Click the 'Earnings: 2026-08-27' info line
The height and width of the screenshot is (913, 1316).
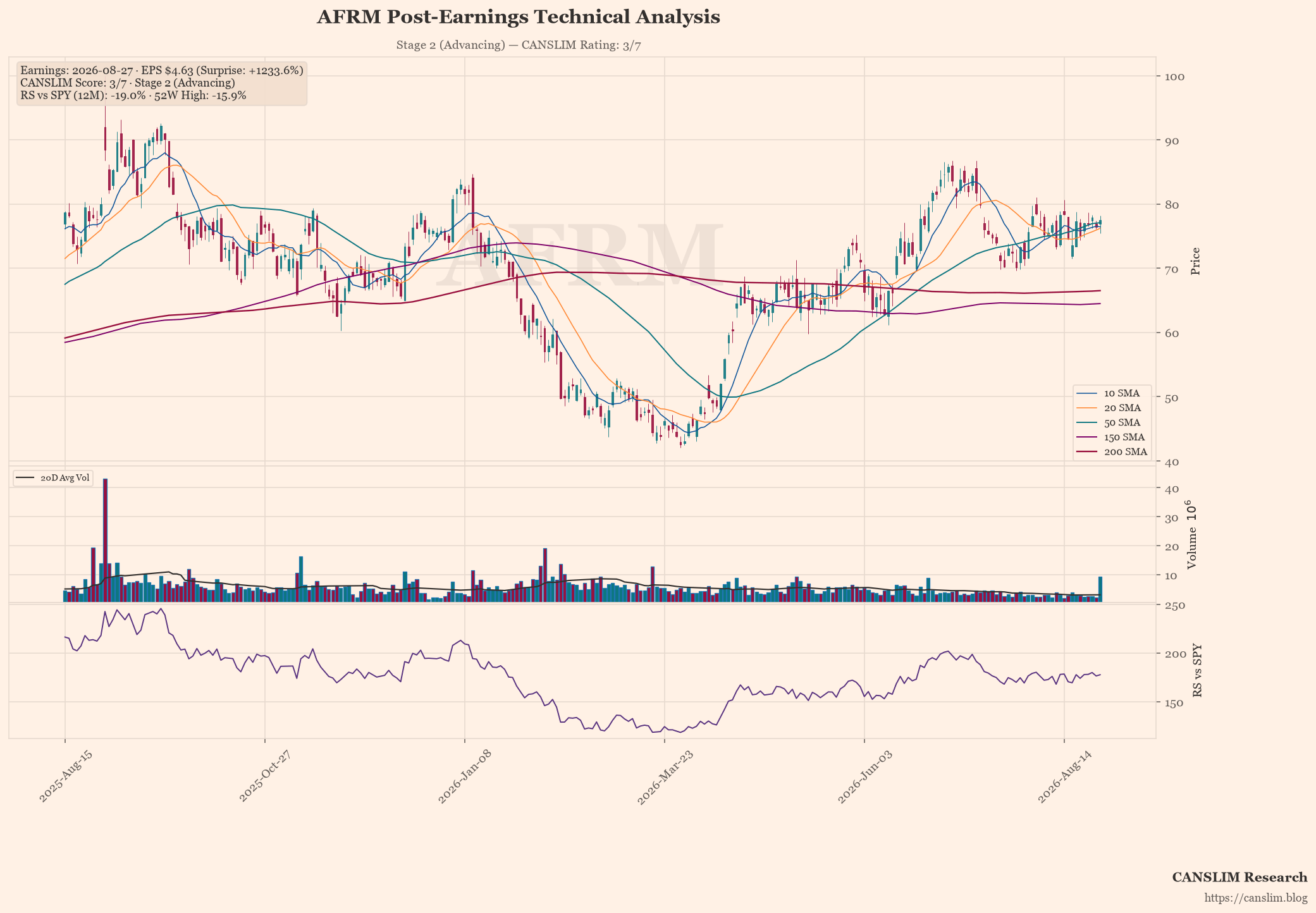point(162,70)
